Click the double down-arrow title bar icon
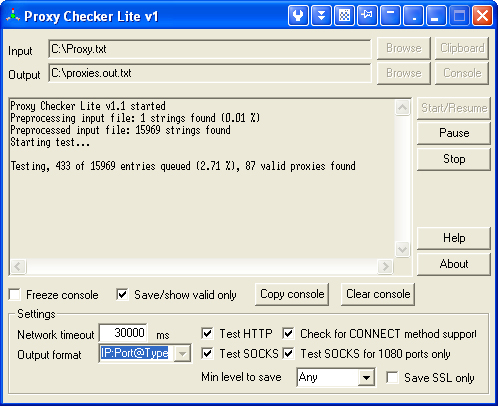The height and width of the screenshot is (406, 498). point(321,15)
